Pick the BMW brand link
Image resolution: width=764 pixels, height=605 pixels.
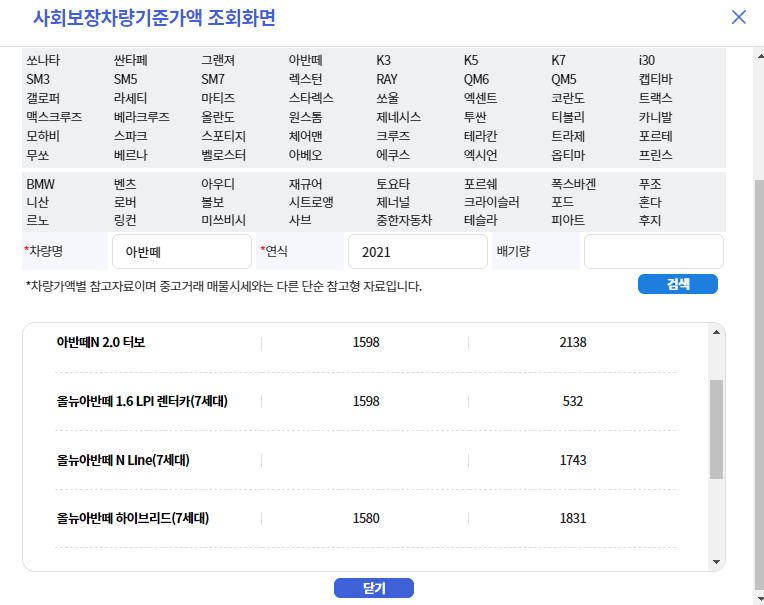point(40,184)
